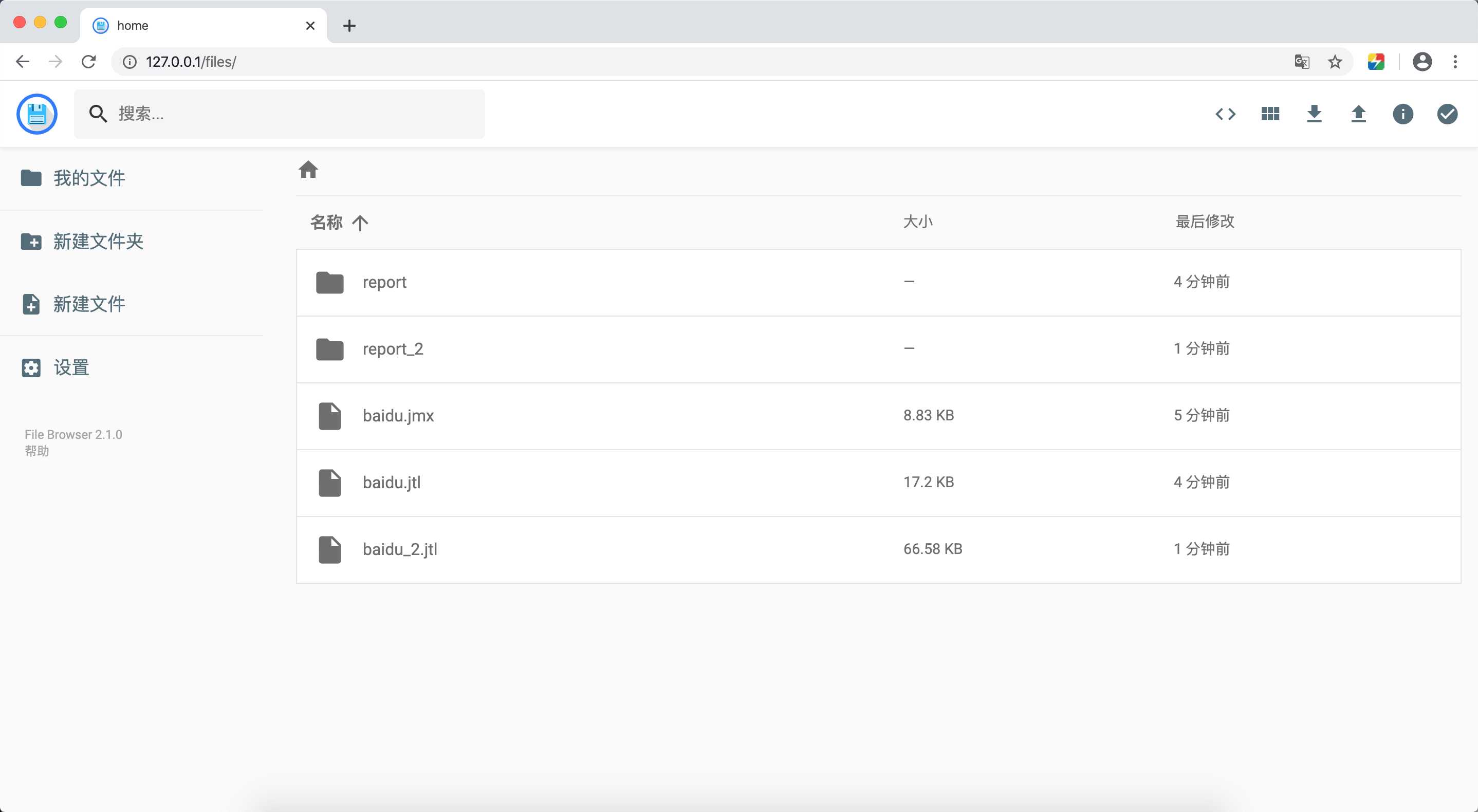Click the 8.83 KB size value
1478x812 pixels.
[929, 415]
